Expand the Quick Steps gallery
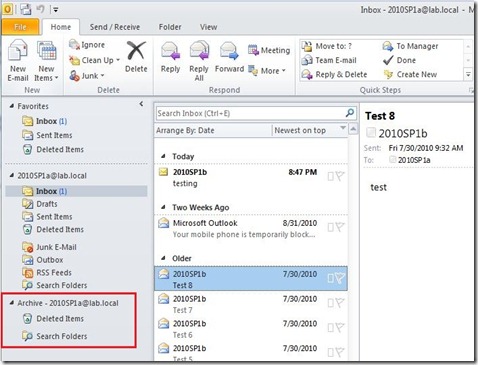Viewport: 478px width, 365px height. click(x=468, y=75)
